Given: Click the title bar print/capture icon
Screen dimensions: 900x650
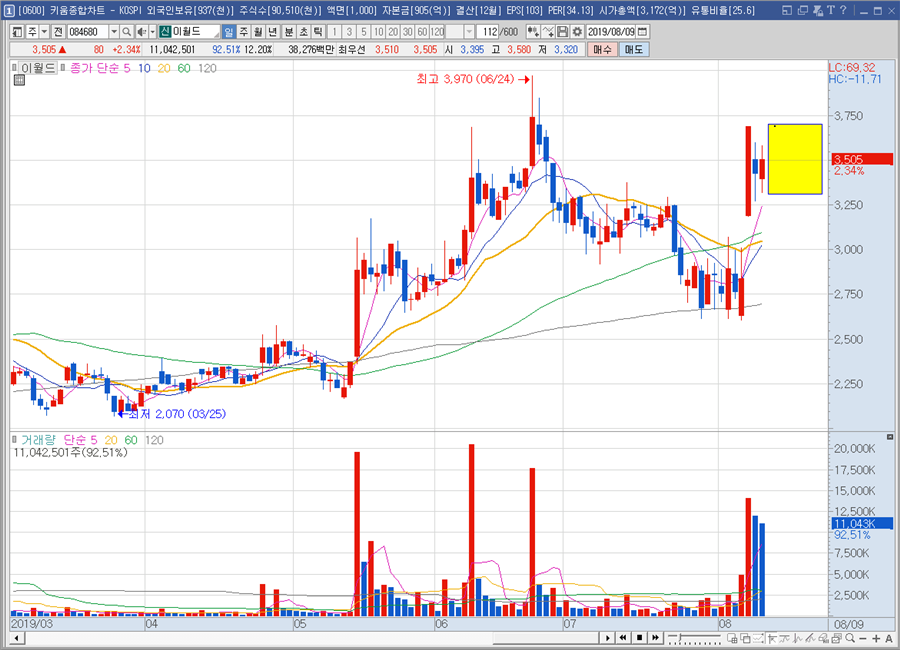Looking at the screenshot, I should (x=818, y=10).
